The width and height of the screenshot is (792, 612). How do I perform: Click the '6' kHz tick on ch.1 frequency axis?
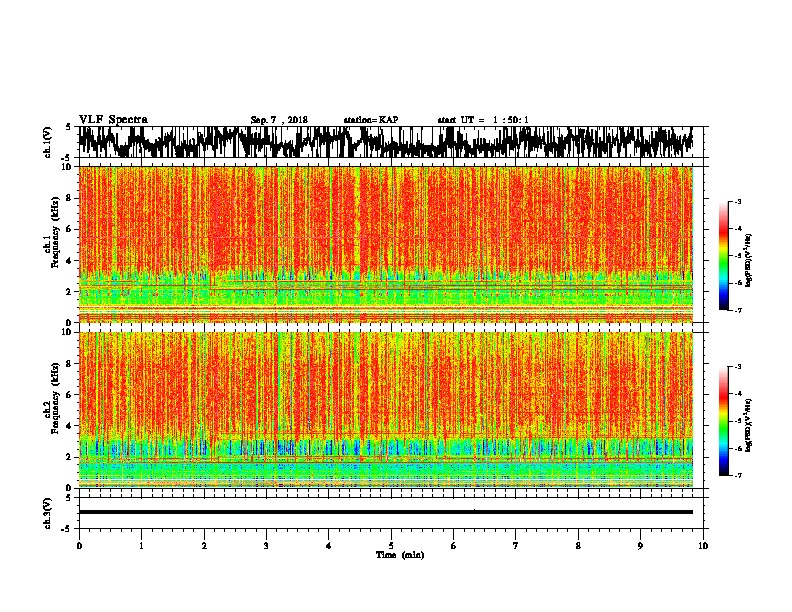pyautogui.click(x=70, y=229)
